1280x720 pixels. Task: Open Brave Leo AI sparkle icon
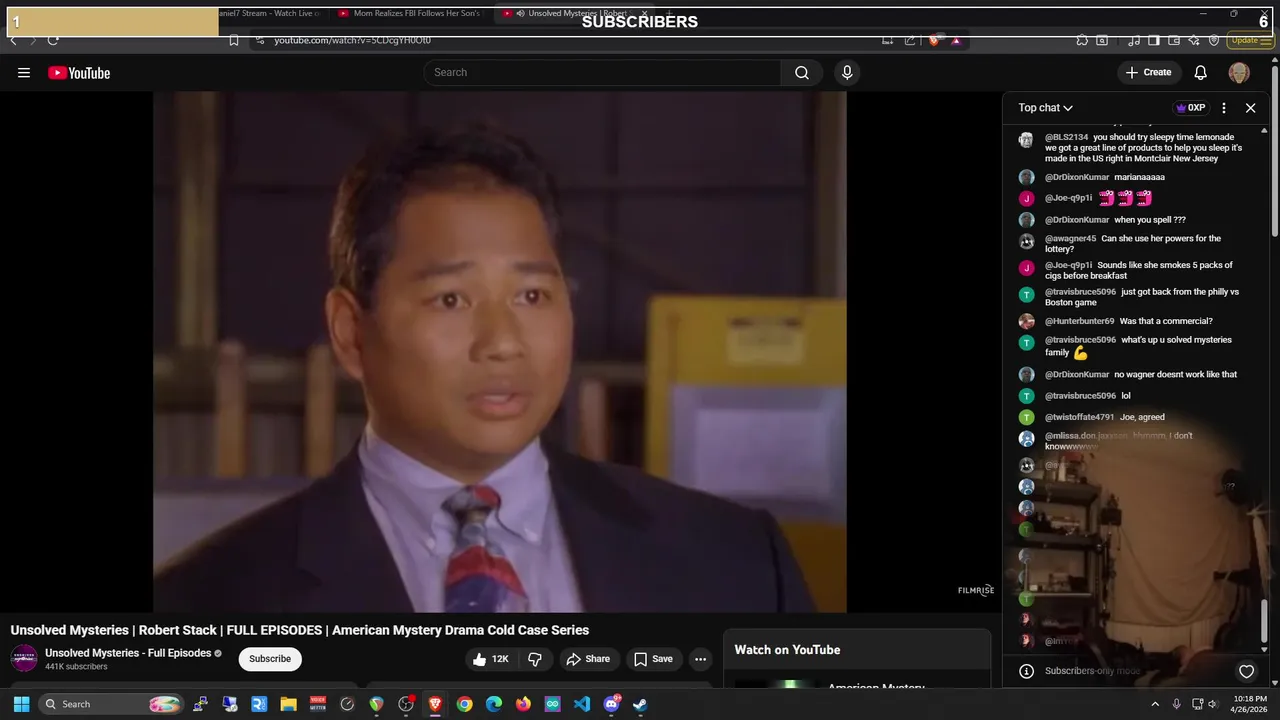tap(1195, 40)
